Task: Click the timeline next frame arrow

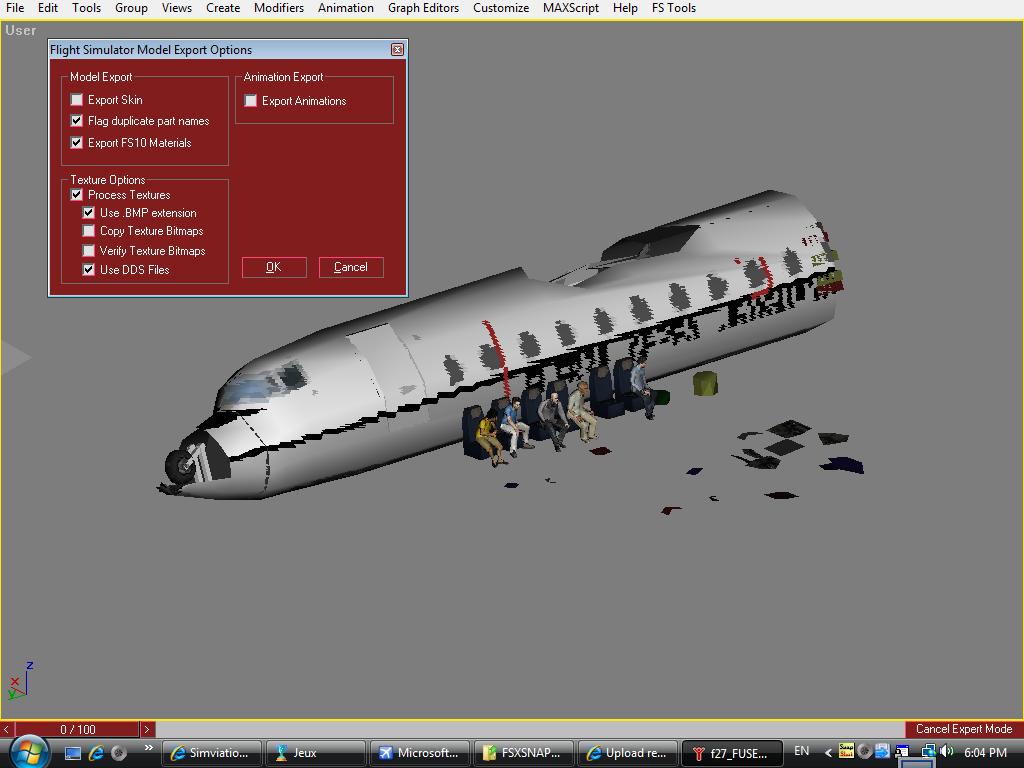Action: tap(147, 730)
